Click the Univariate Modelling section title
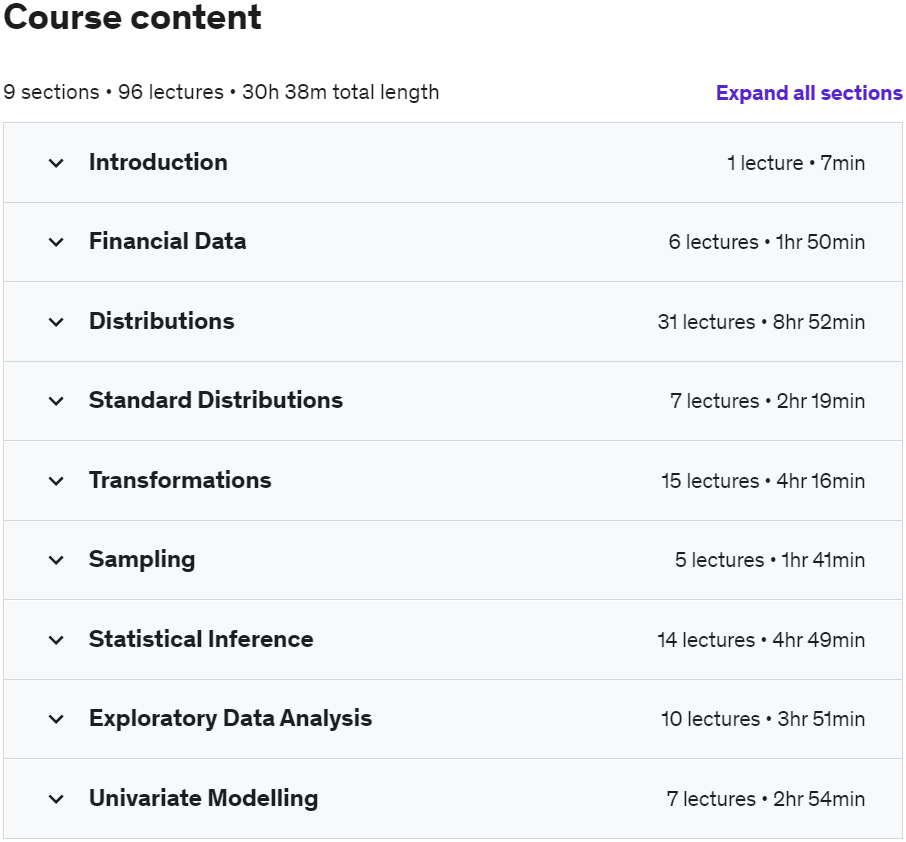906x842 pixels. pos(203,798)
